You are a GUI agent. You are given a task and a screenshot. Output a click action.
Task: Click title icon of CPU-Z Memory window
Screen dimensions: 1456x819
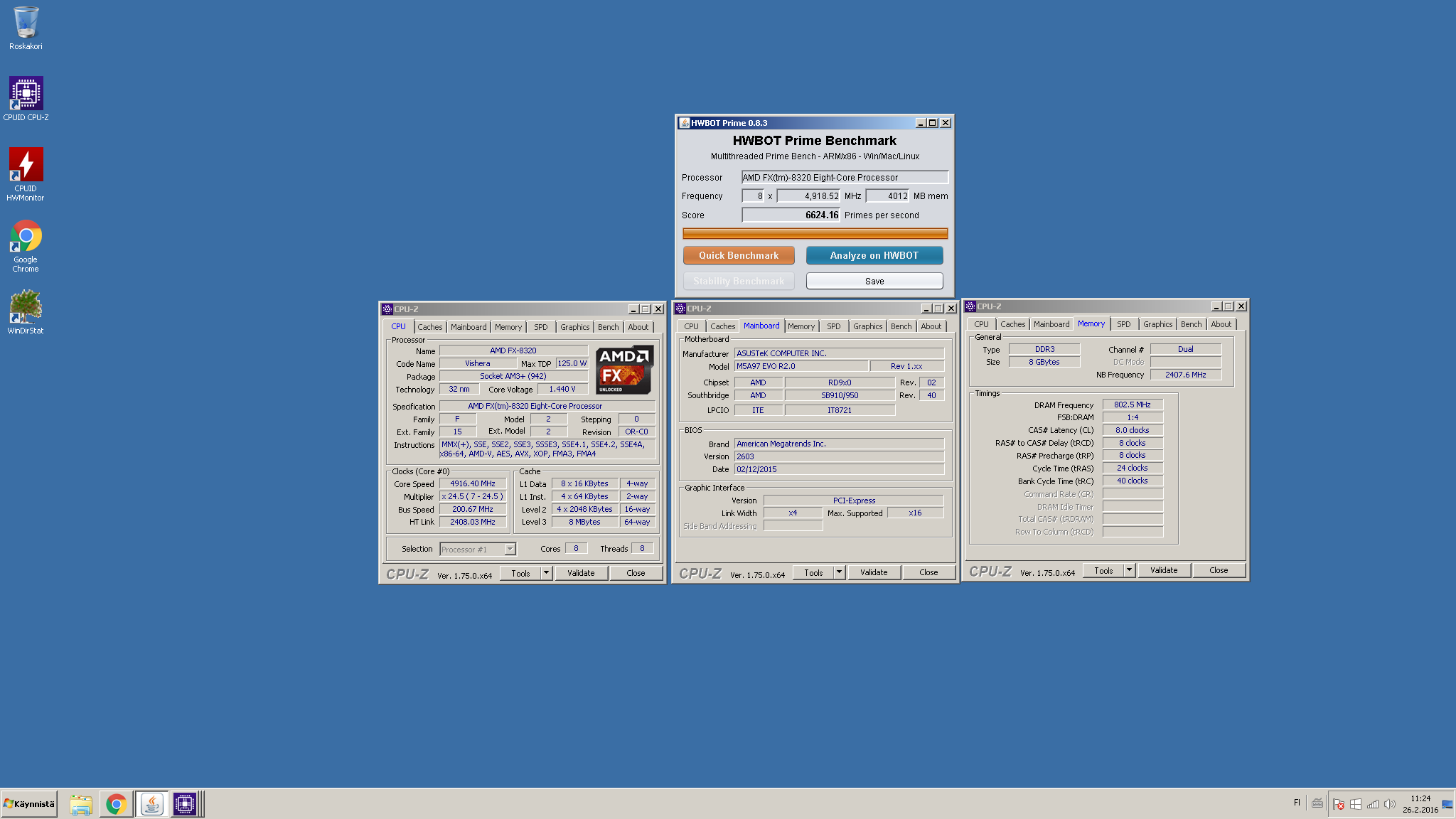pyautogui.click(x=970, y=306)
